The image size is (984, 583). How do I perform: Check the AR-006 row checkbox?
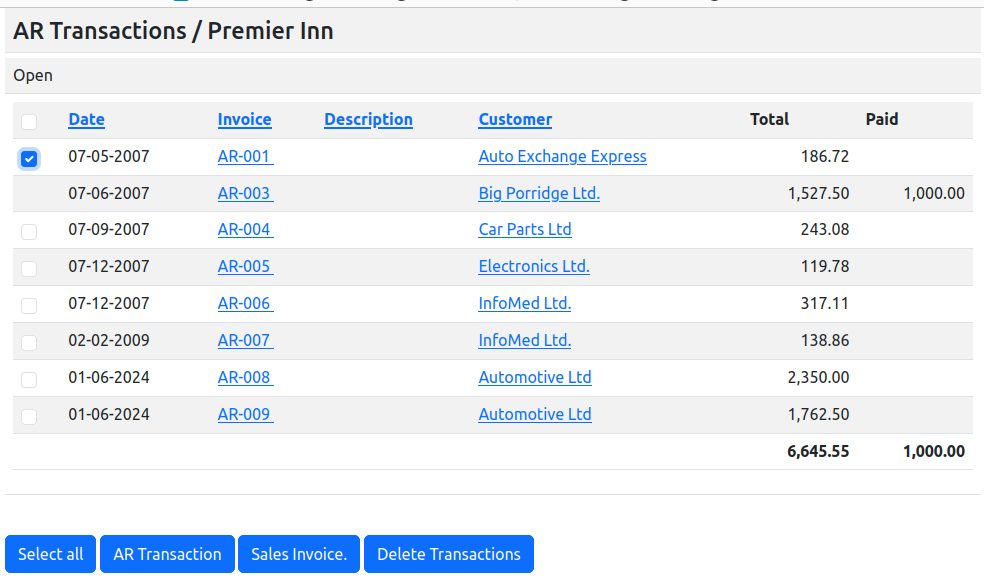(29, 305)
